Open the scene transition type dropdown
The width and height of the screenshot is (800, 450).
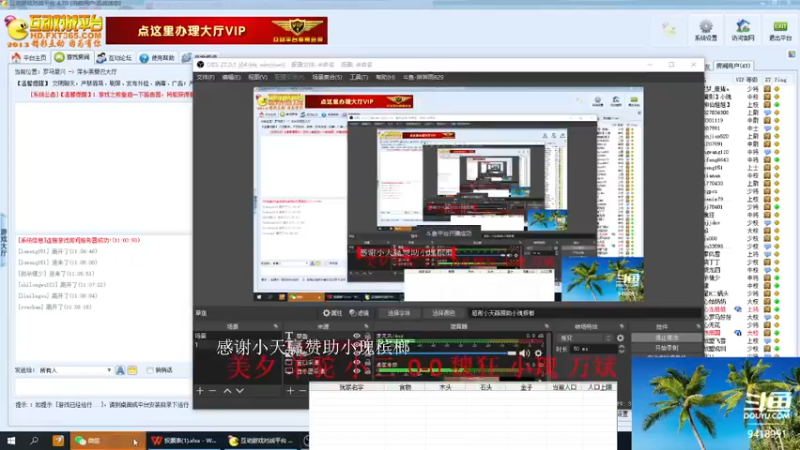(x=584, y=338)
